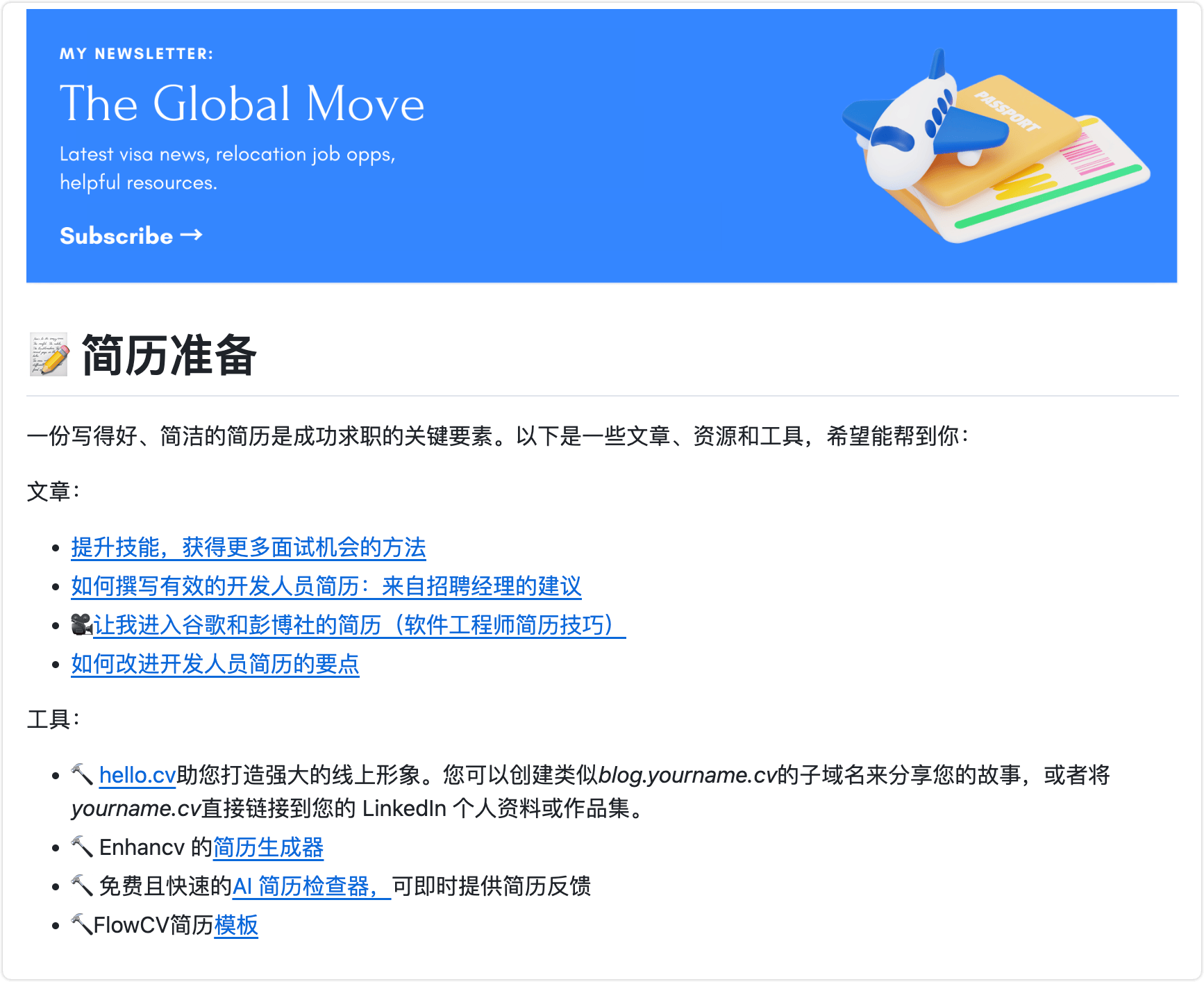Click the video camera icon before 让我进入谷歌
Viewport: 1204px width, 982px height.
tap(81, 625)
